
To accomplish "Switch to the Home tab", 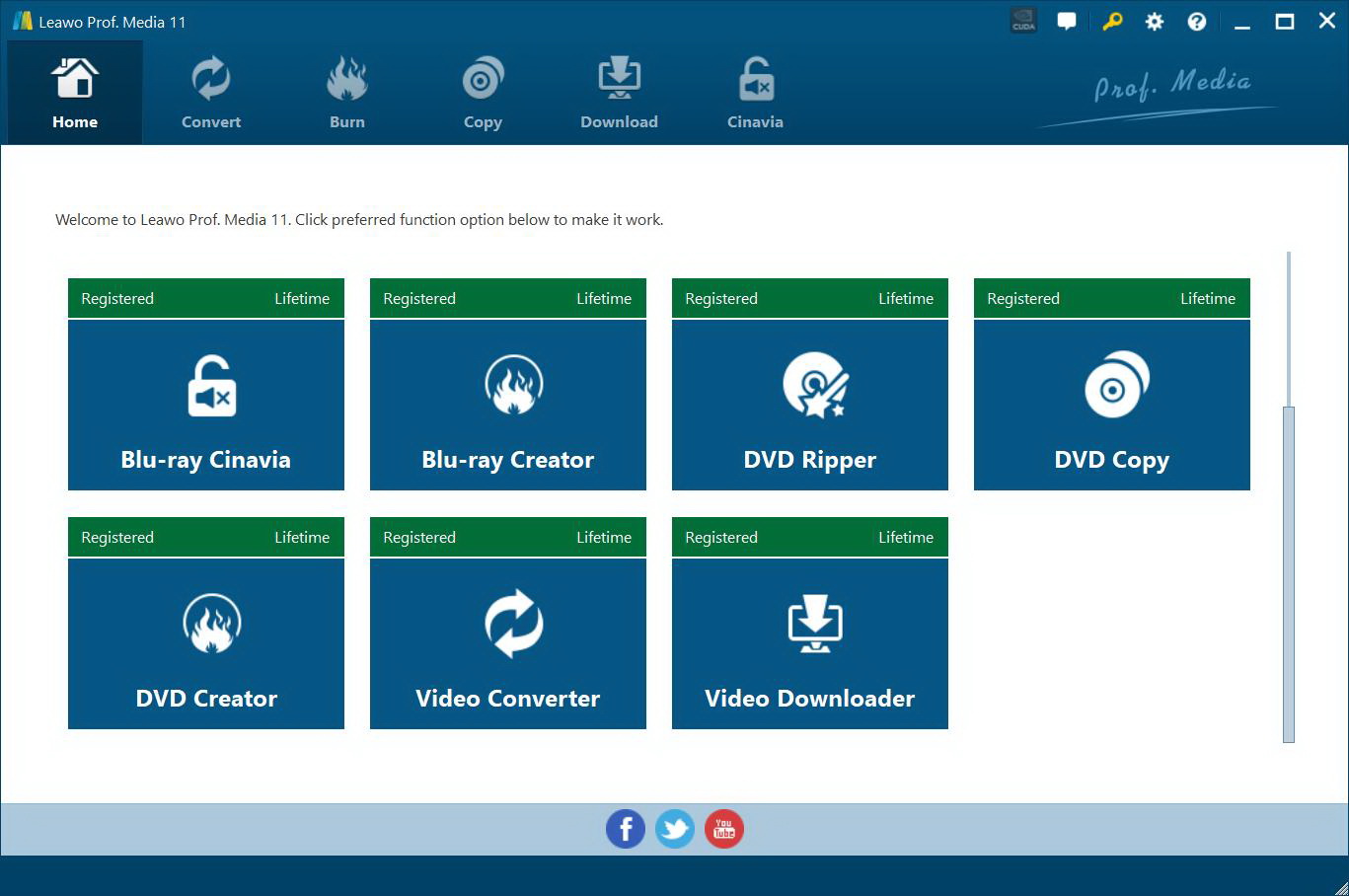I will click(x=74, y=92).
